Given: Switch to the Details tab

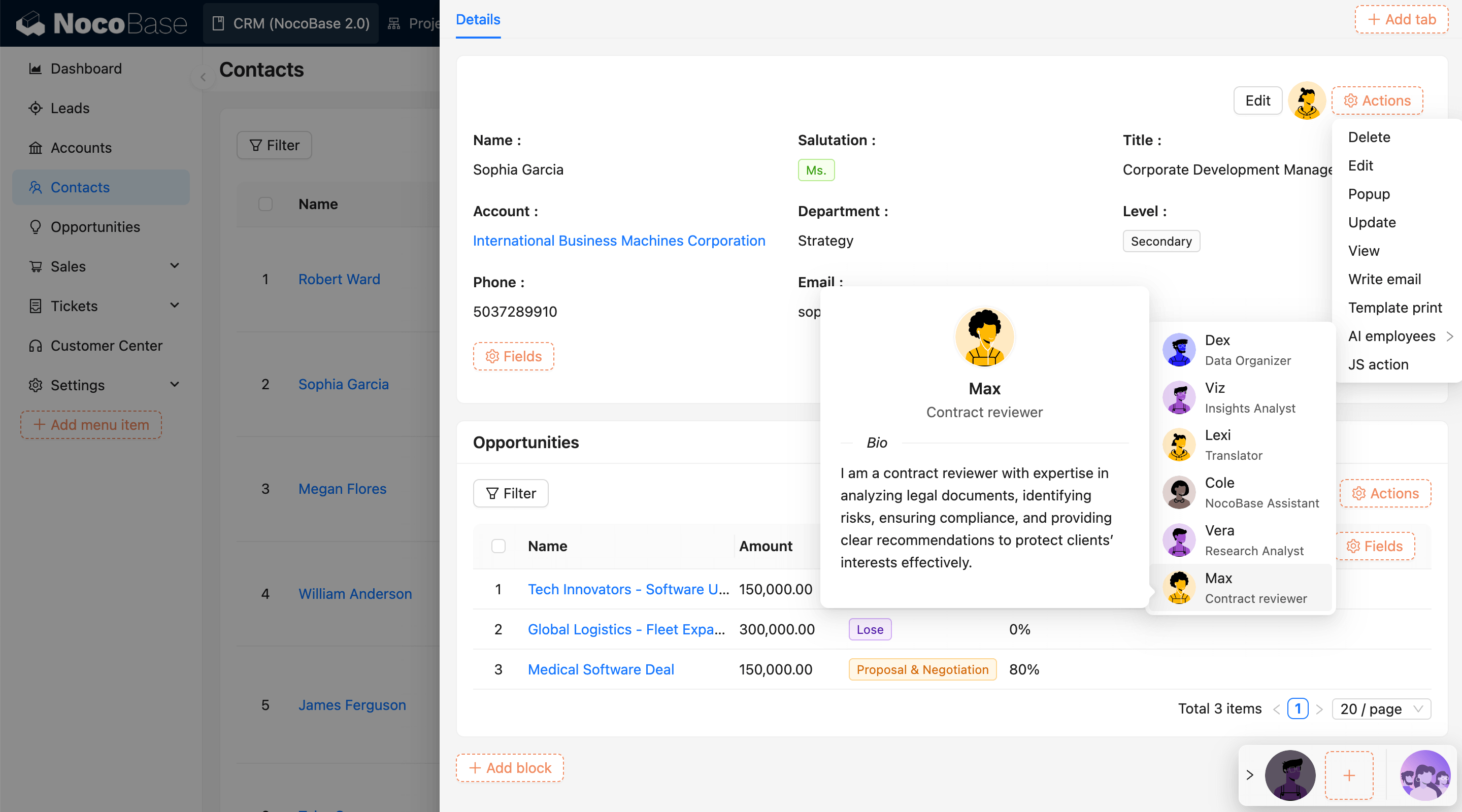Looking at the screenshot, I should tap(478, 19).
